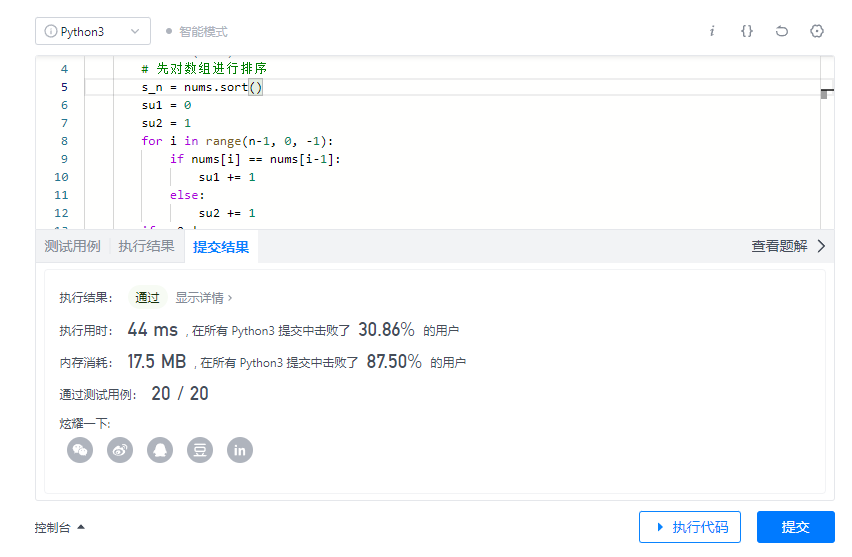Screen dimensions: 852x557
Task: Place cursor on line 5 nums.sort()
Action: click(223, 87)
